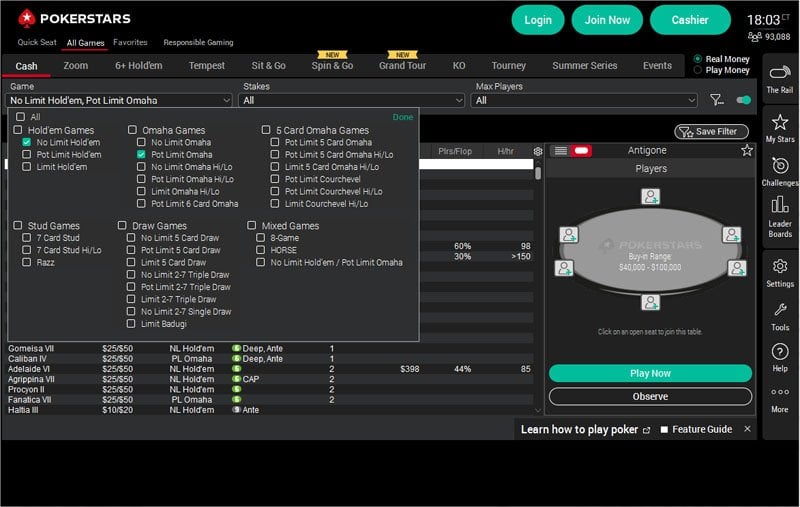
Task: Switch to Spin & Go tab
Action: click(x=332, y=65)
